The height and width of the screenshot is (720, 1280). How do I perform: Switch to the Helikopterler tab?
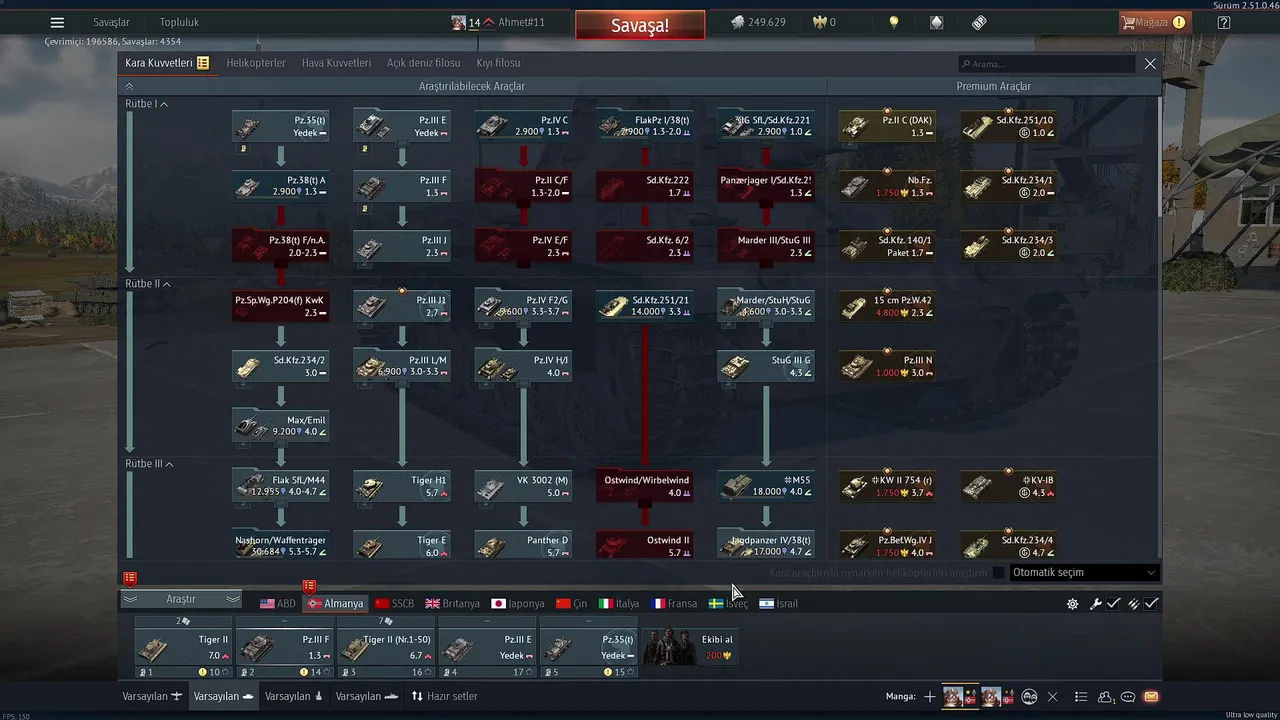(x=256, y=63)
